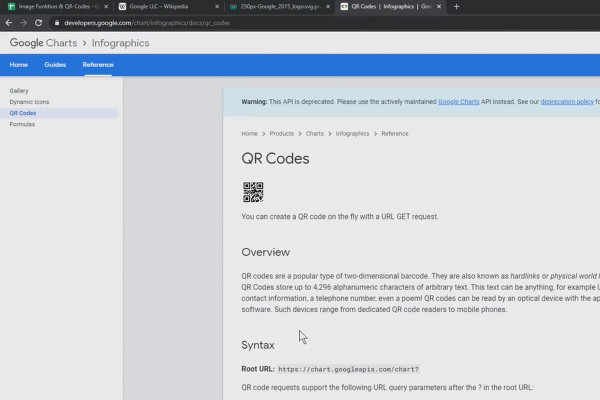The height and width of the screenshot is (400, 600).
Task: Click the lock icon in the address bar
Action: pos(57,23)
